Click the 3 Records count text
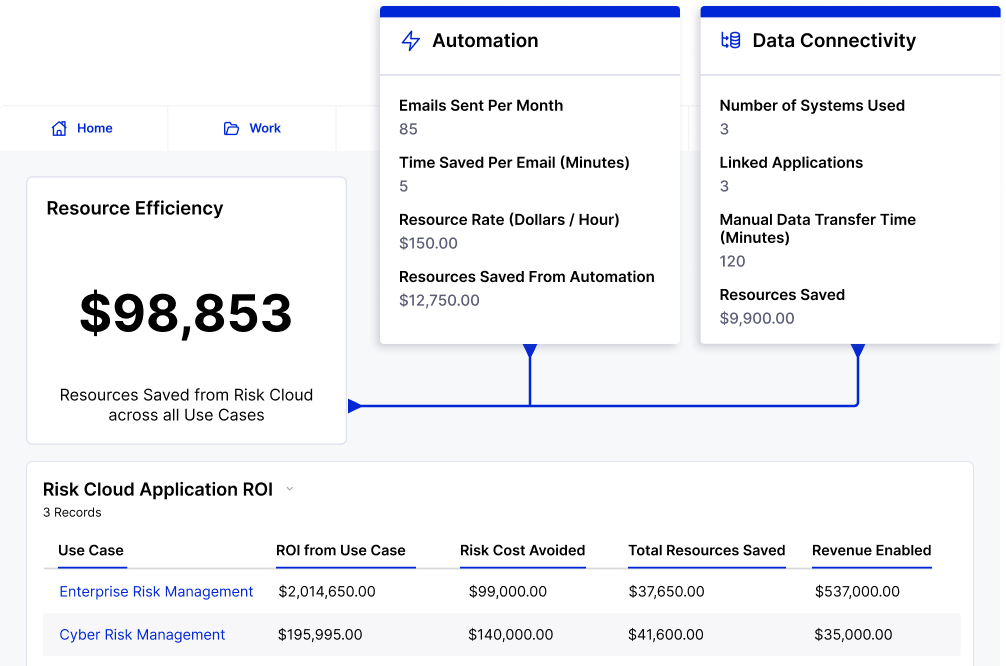This screenshot has width=1006, height=666. tap(72, 513)
